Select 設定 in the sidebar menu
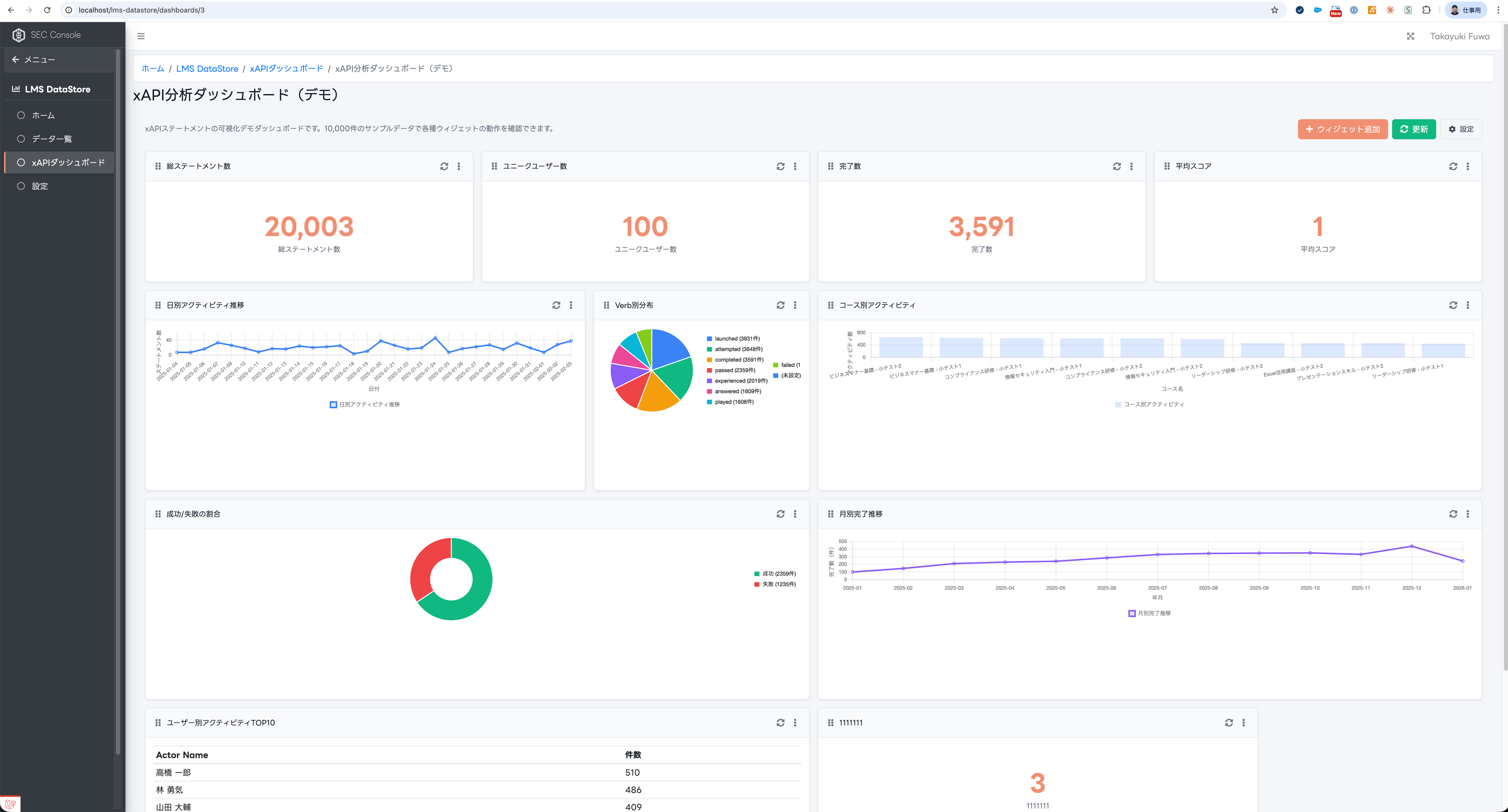 [40, 186]
